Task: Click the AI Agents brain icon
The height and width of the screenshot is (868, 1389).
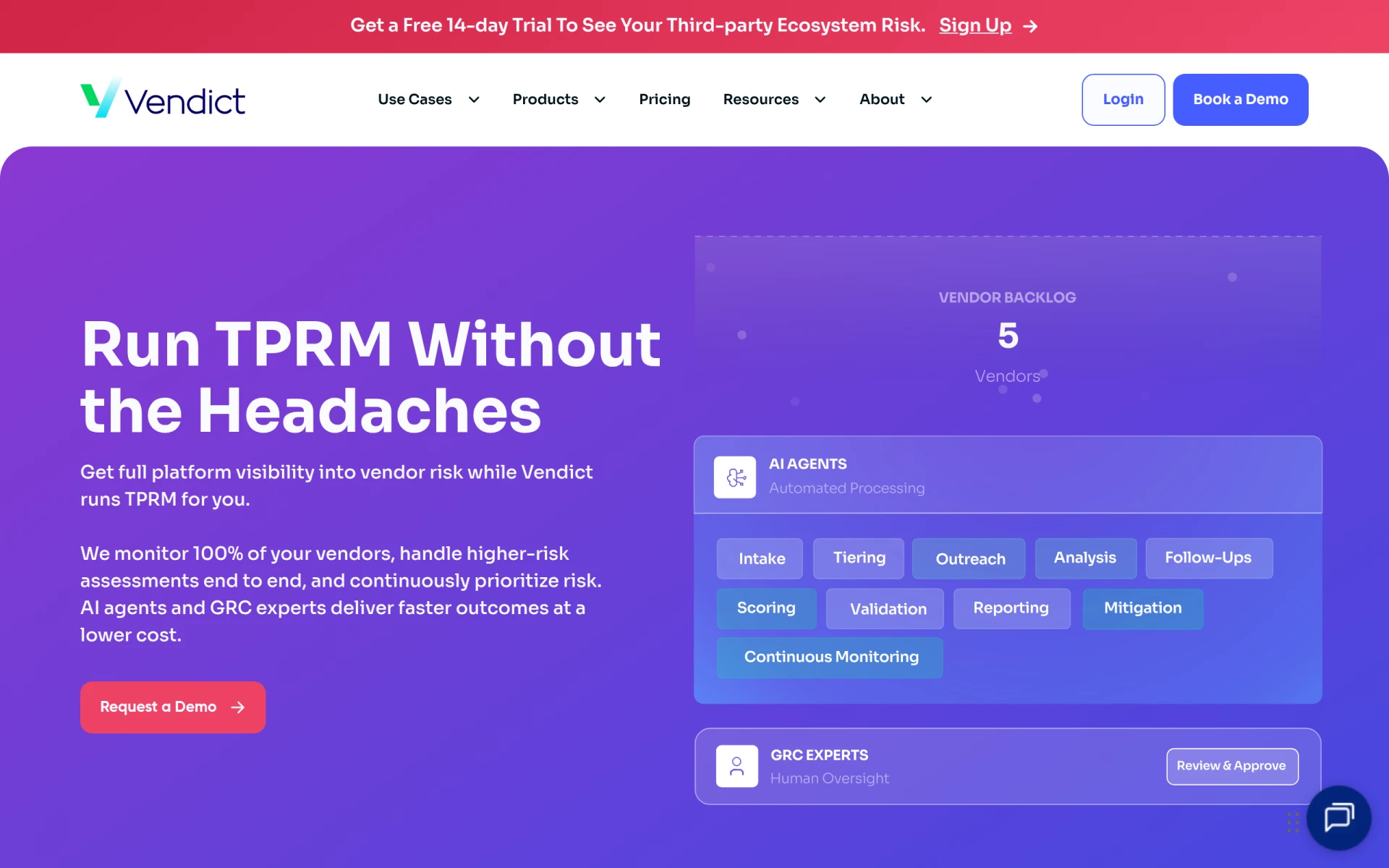Action: point(735,477)
